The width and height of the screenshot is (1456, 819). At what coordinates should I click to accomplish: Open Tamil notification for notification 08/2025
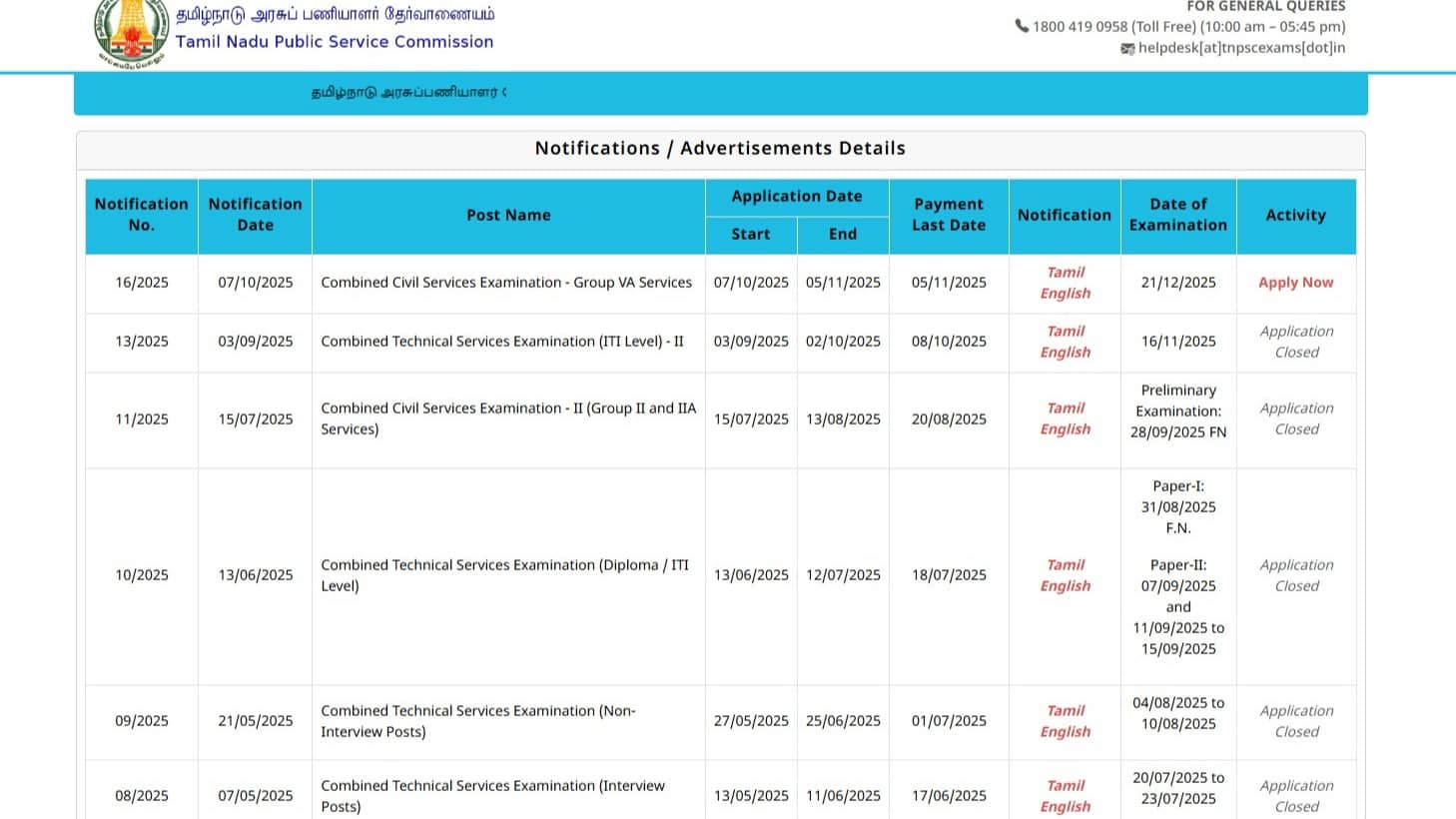point(1065,785)
